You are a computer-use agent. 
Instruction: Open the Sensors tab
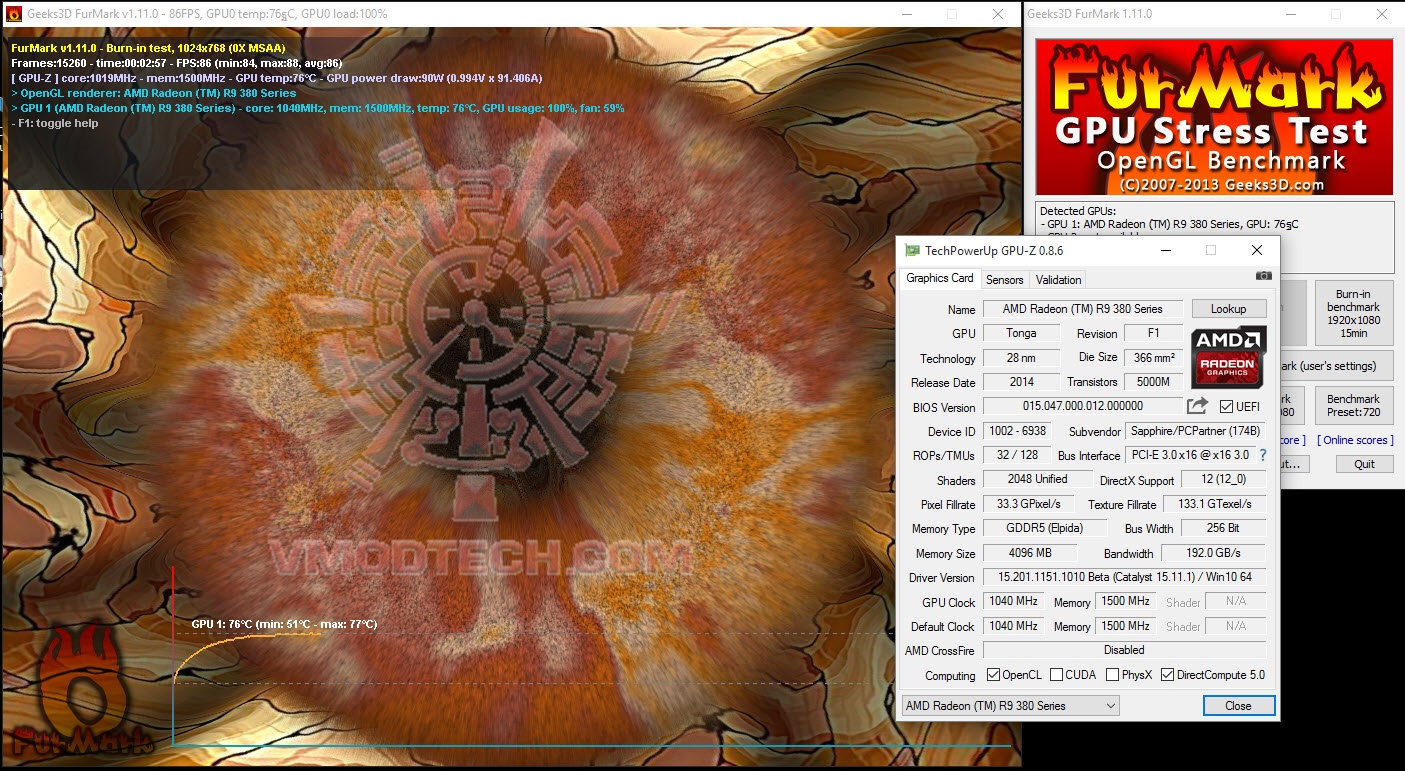tap(1004, 280)
